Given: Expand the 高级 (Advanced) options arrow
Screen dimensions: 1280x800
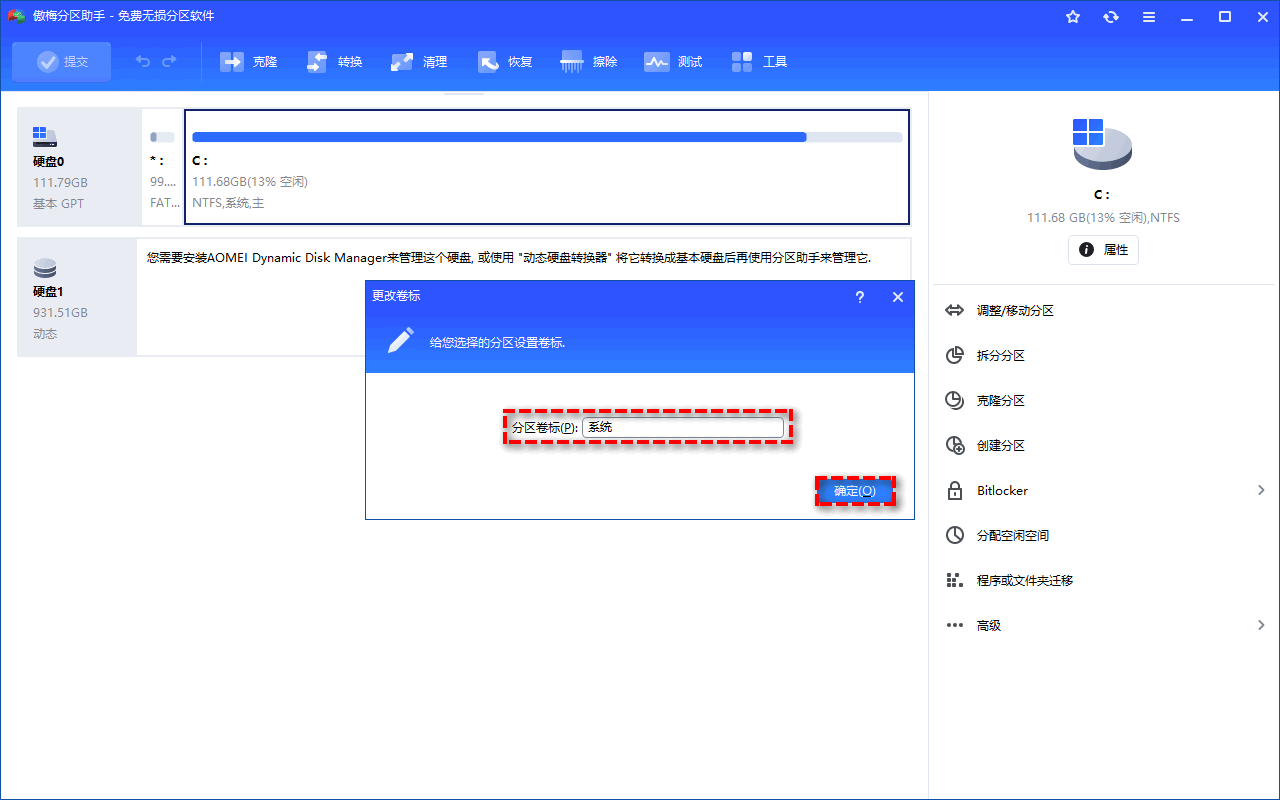Looking at the screenshot, I should [1261, 625].
